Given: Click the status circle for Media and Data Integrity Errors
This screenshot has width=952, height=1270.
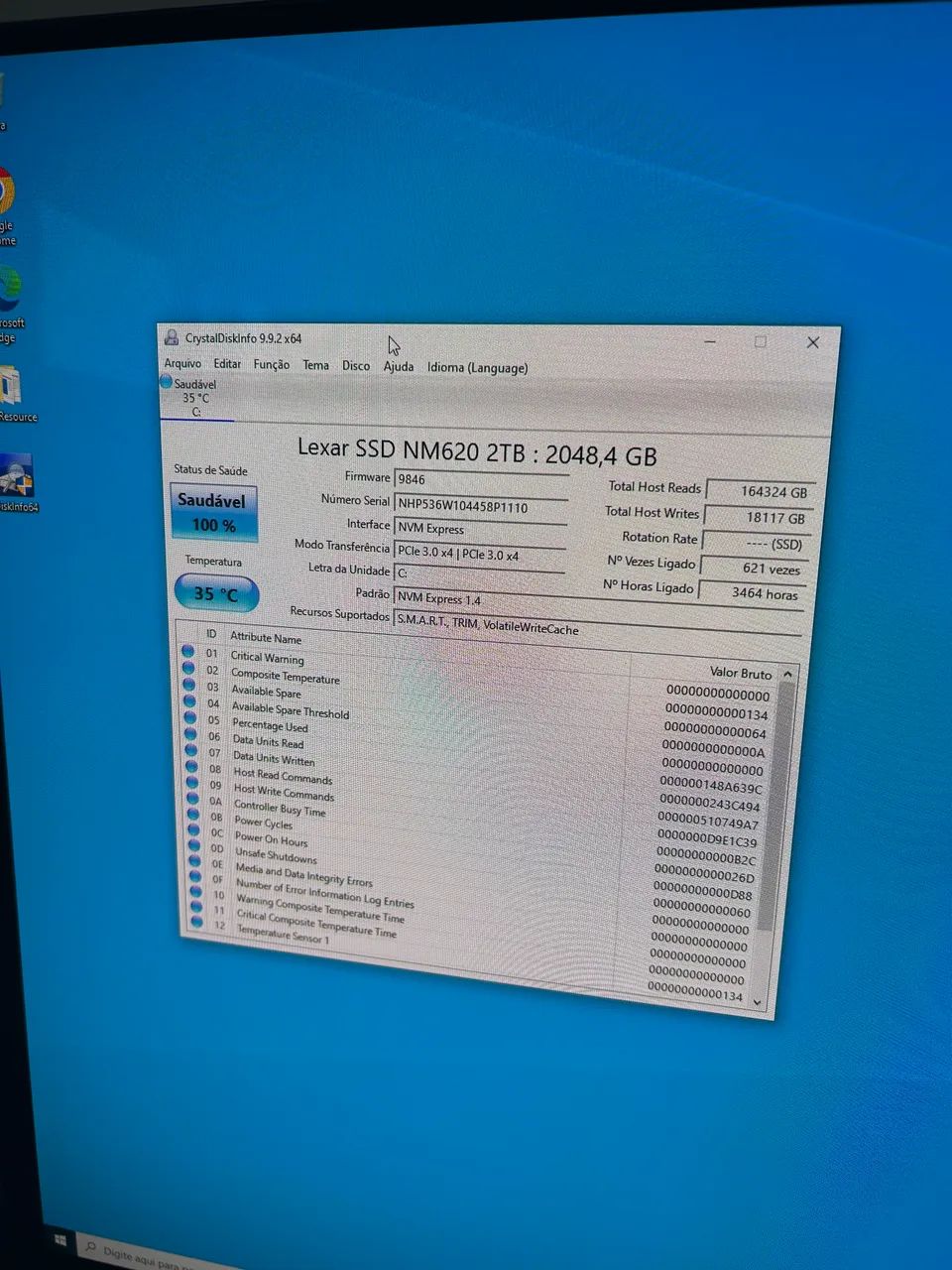Looking at the screenshot, I should coord(194,863).
